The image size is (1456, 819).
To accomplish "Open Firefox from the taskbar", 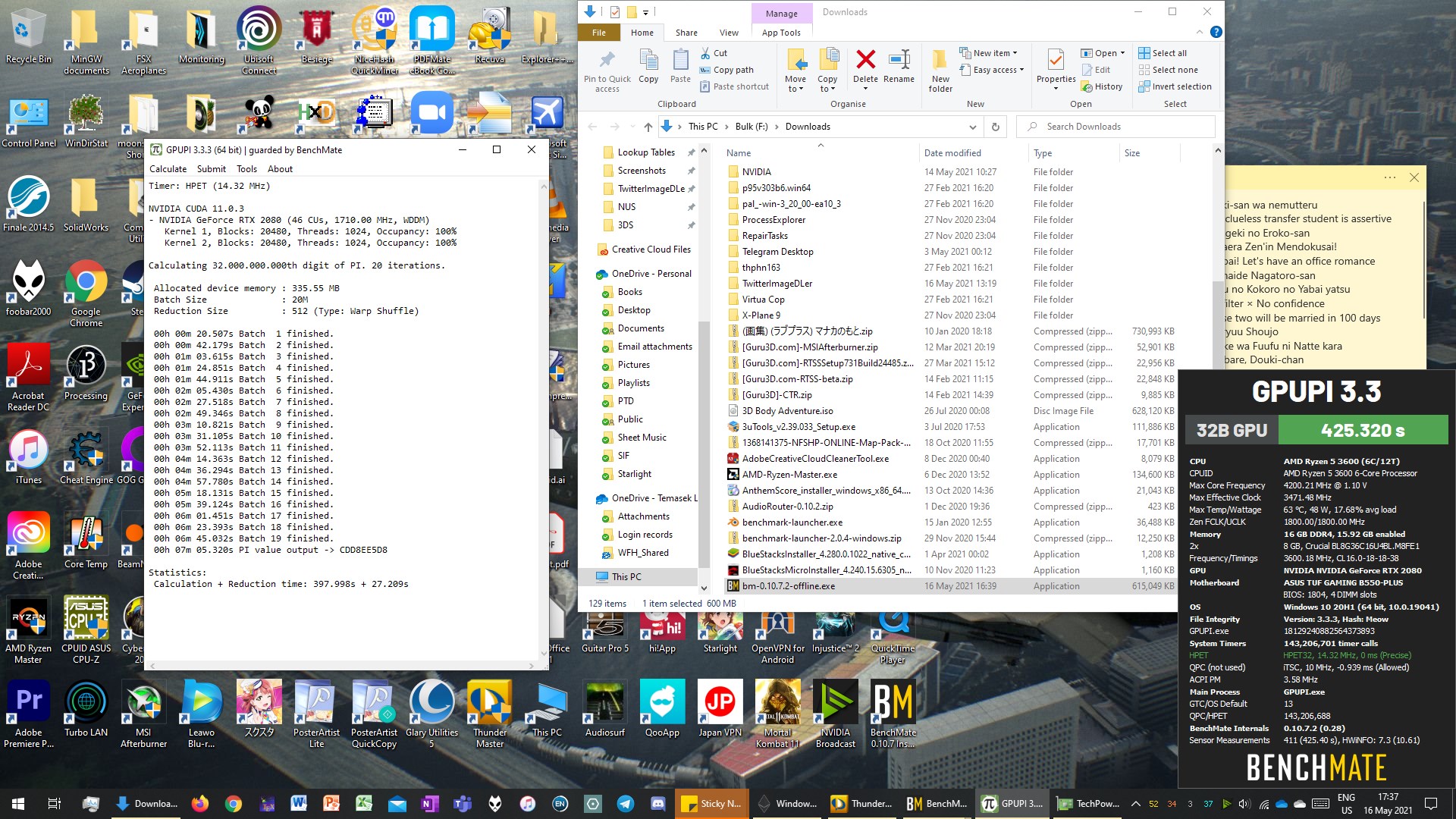I will 200,803.
